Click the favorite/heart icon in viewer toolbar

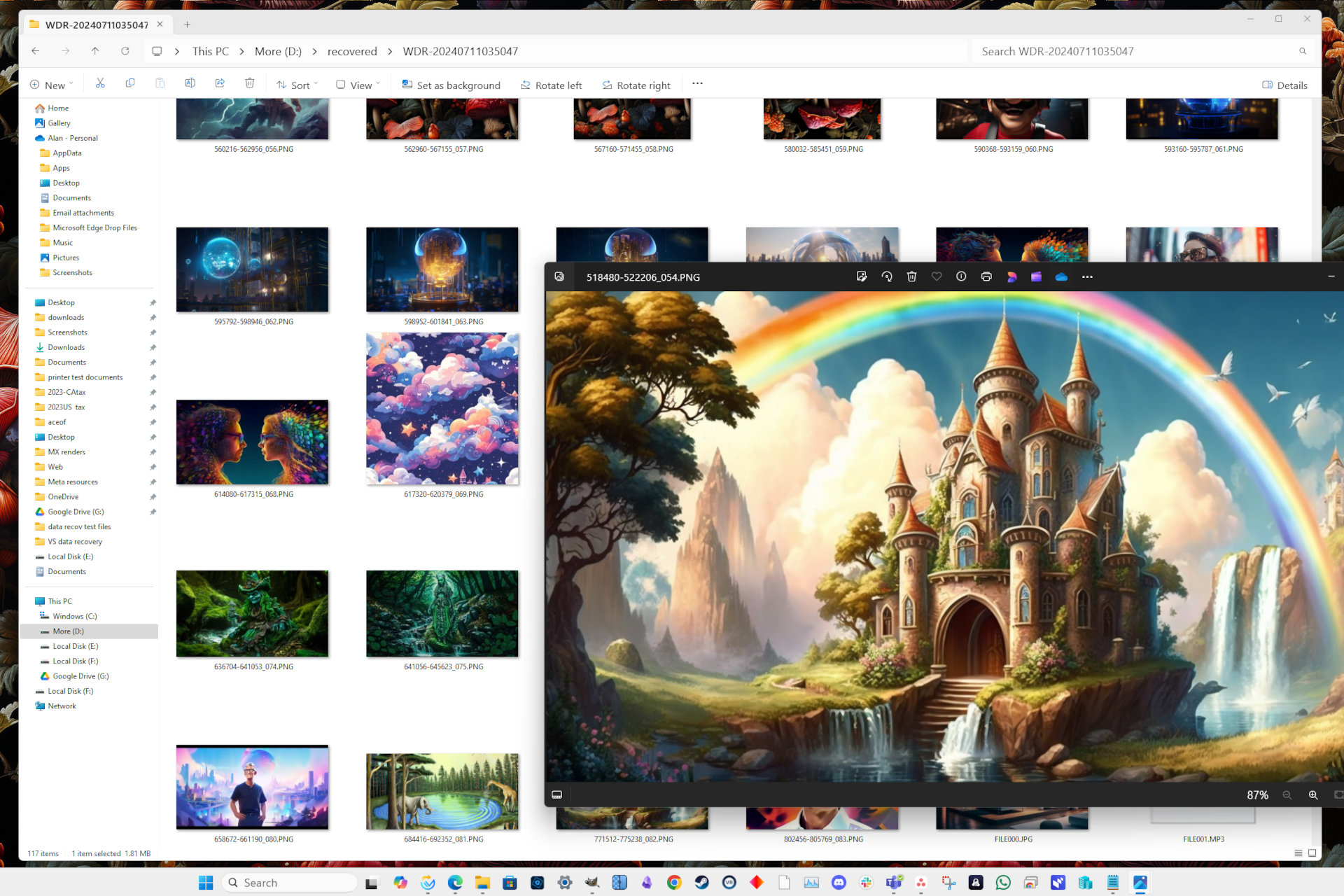pos(937,277)
